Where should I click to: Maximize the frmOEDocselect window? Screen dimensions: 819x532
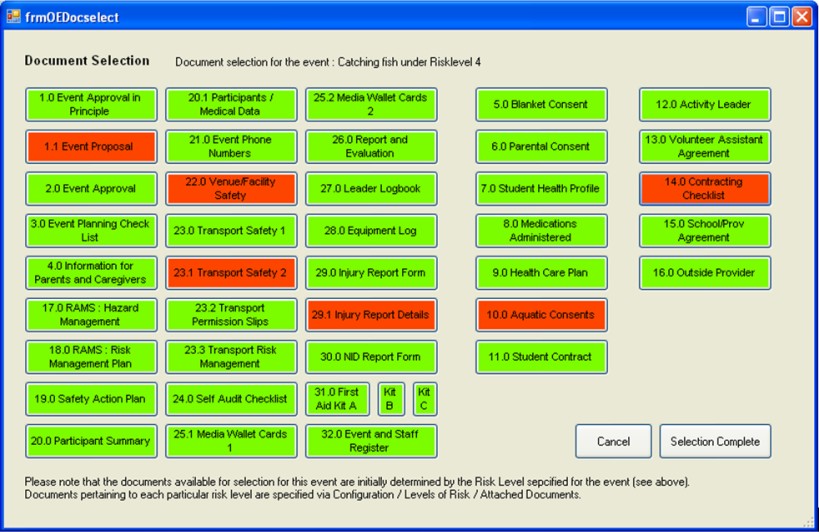click(x=779, y=17)
